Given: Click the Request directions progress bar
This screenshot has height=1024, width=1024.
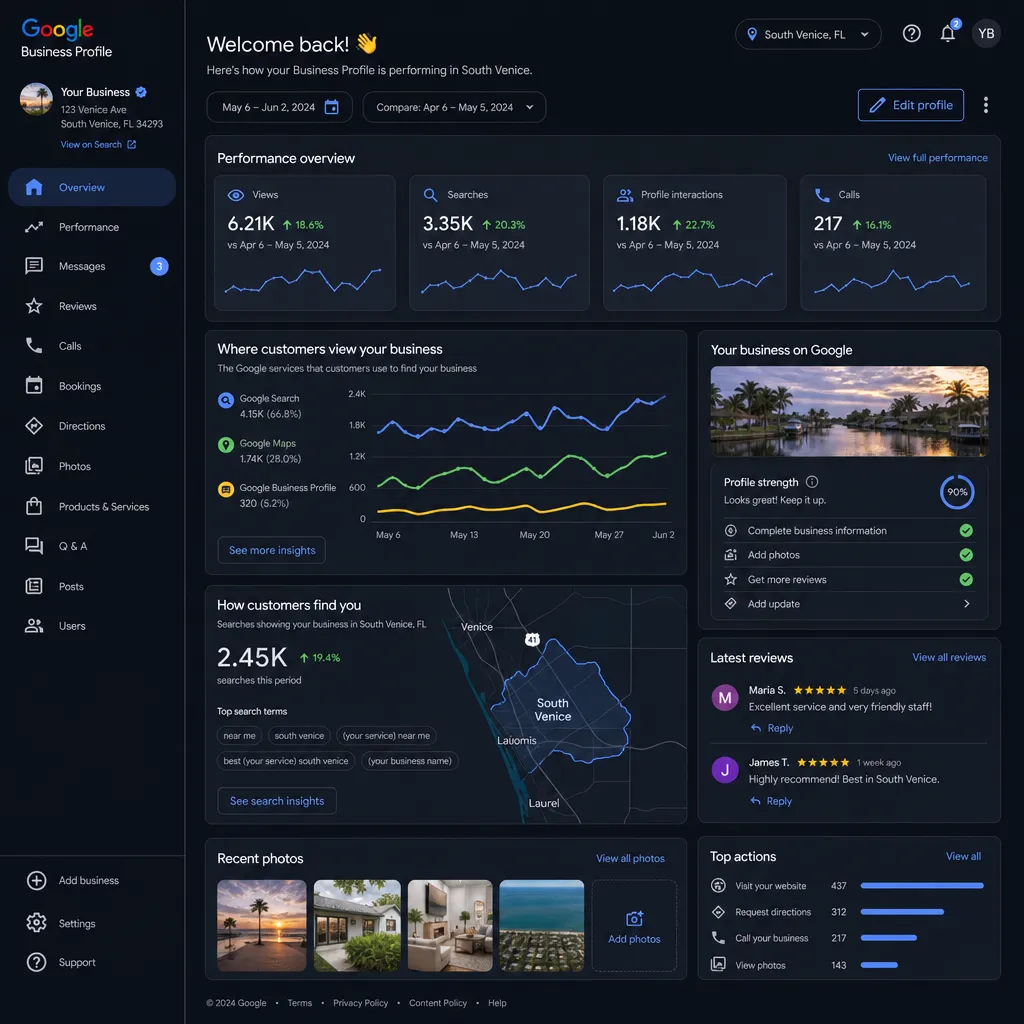Looking at the screenshot, I should coord(902,912).
